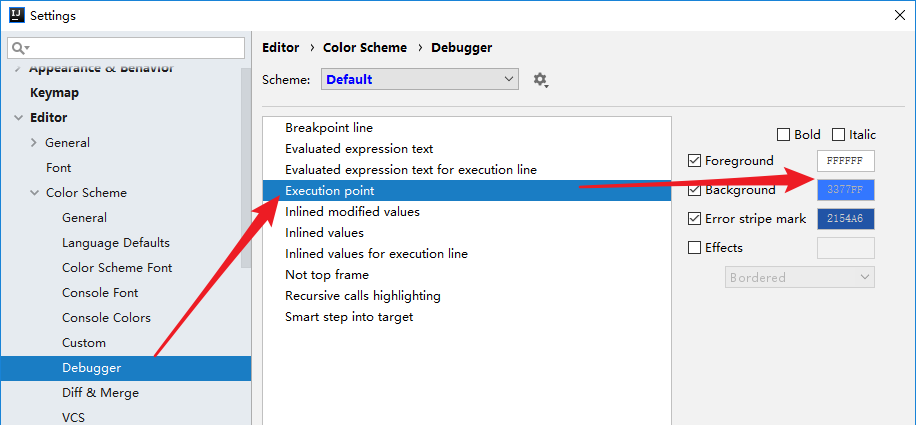Image resolution: width=916 pixels, height=425 pixels.
Task: Select Breakpoint line in the list
Action: coord(329,128)
